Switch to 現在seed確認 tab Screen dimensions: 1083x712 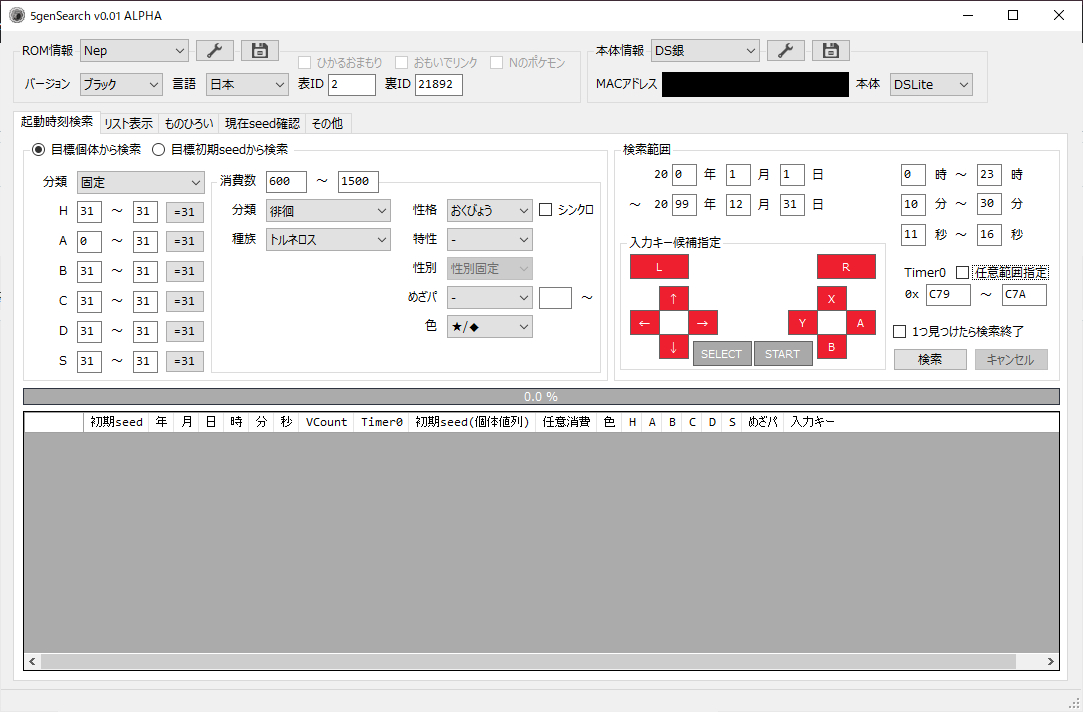click(262, 124)
